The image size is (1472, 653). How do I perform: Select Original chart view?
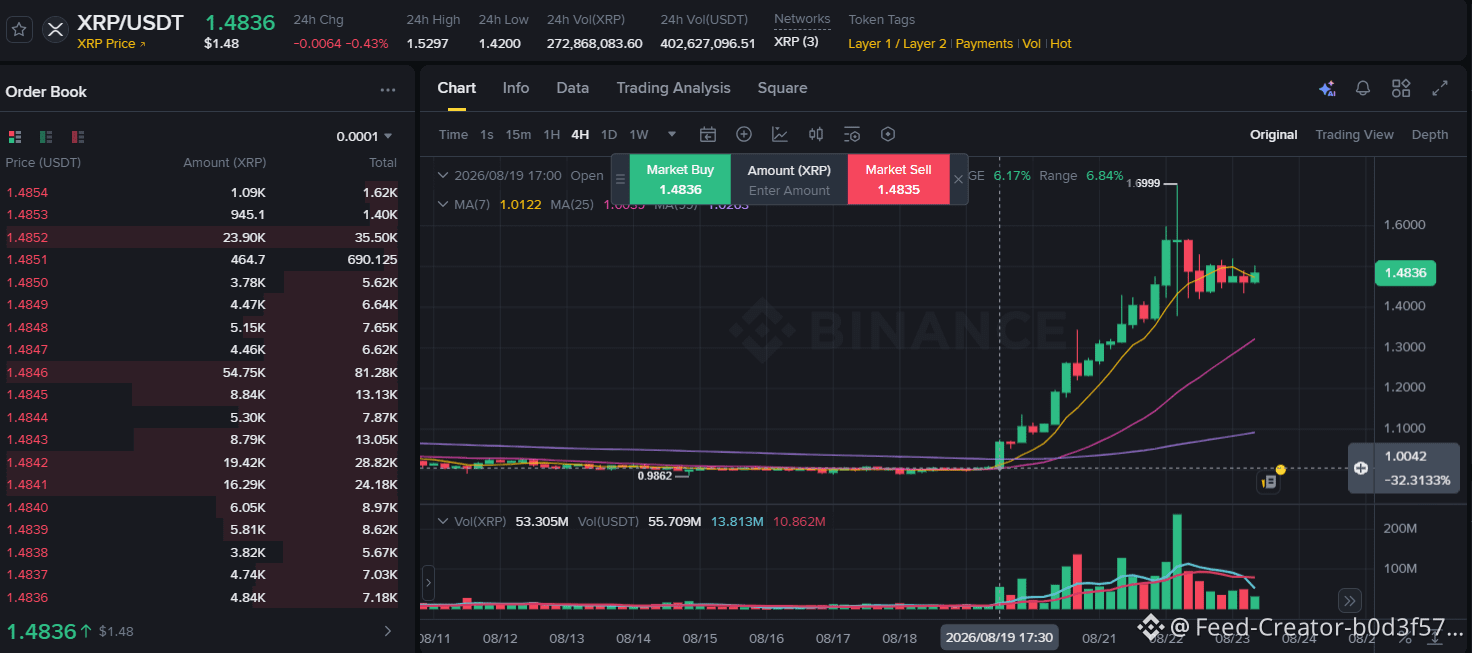coord(1274,134)
